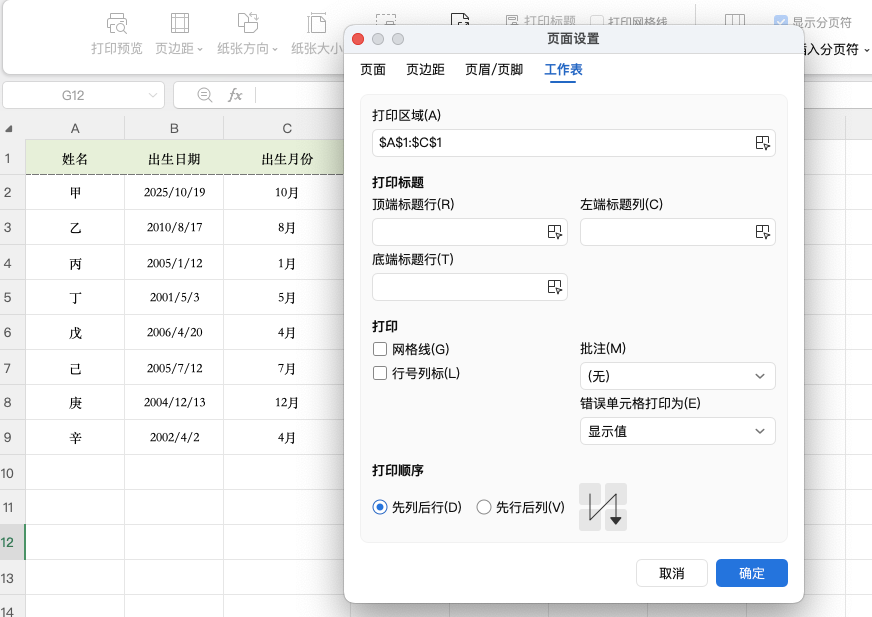Open the page margins (页边距) toolbar dropdown
Screen dimensions: 872x617
[x=179, y=34]
